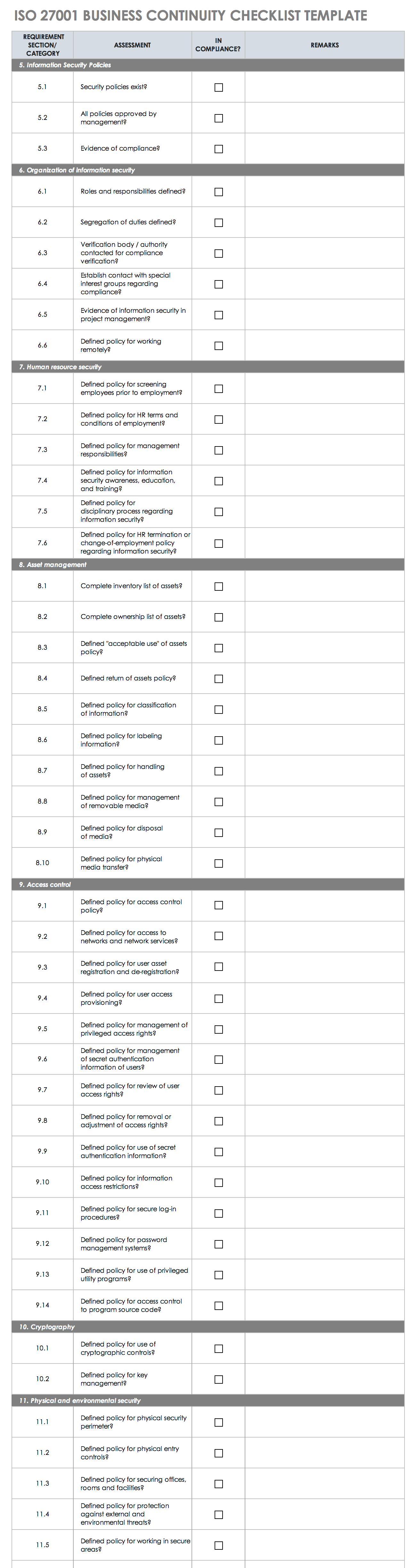Tick 9.11 secure log-in procedures checkbox
Image resolution: width=417 pixels, height=1568 pixels.
(x=218, y=1213)
